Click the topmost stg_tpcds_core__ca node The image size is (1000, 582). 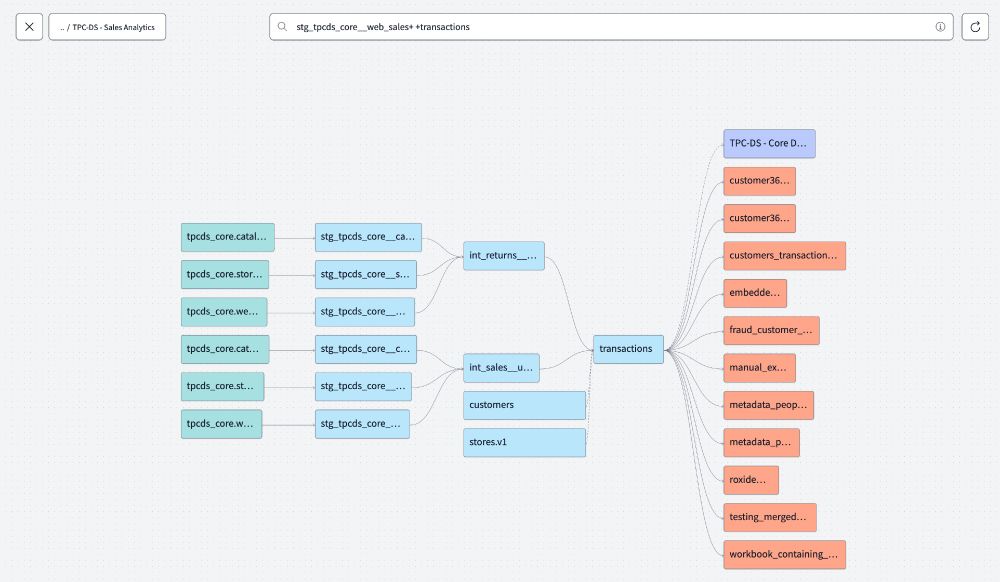[366, 237]
